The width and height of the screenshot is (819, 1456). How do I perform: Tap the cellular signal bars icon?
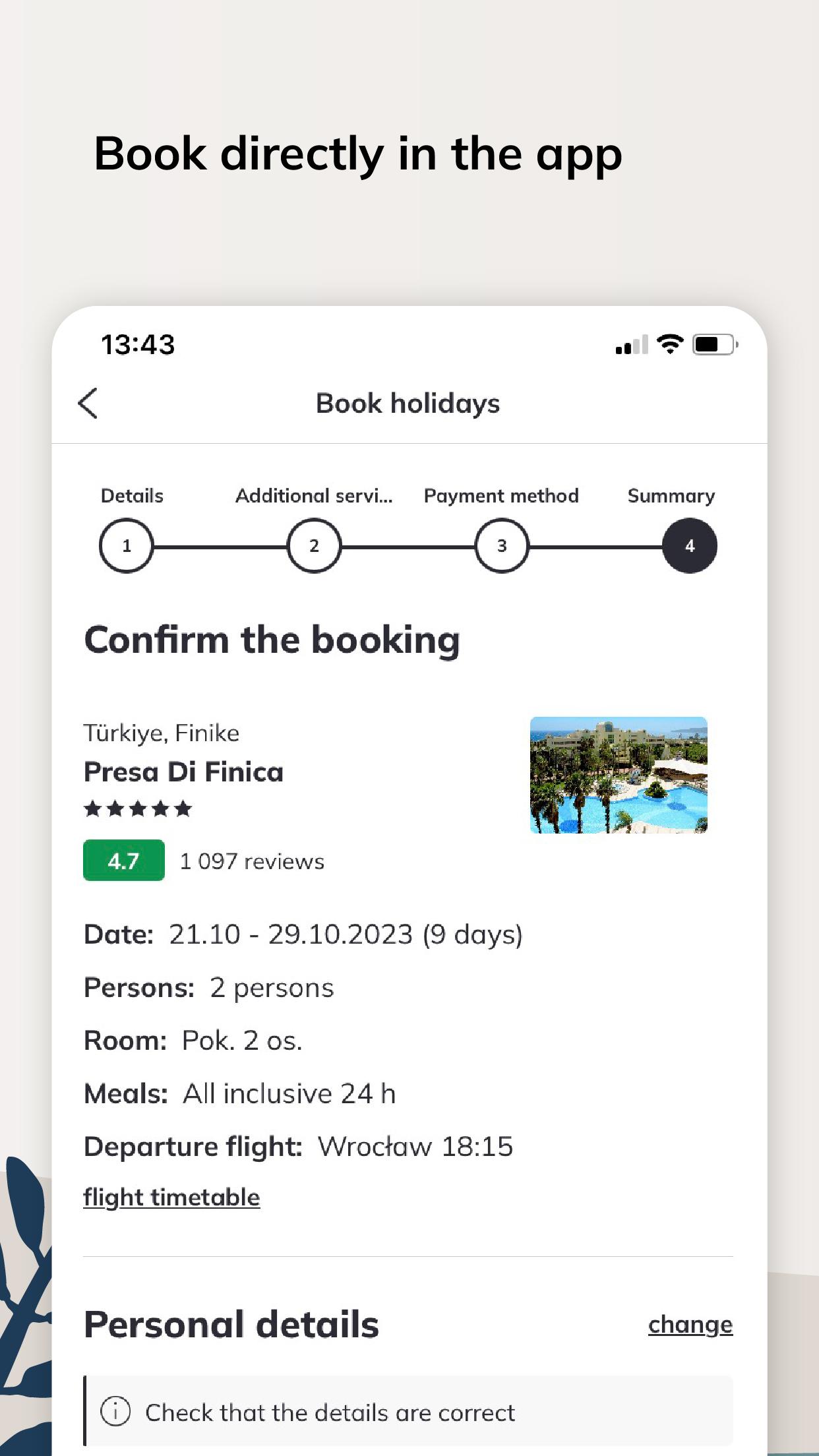point(631,345)
